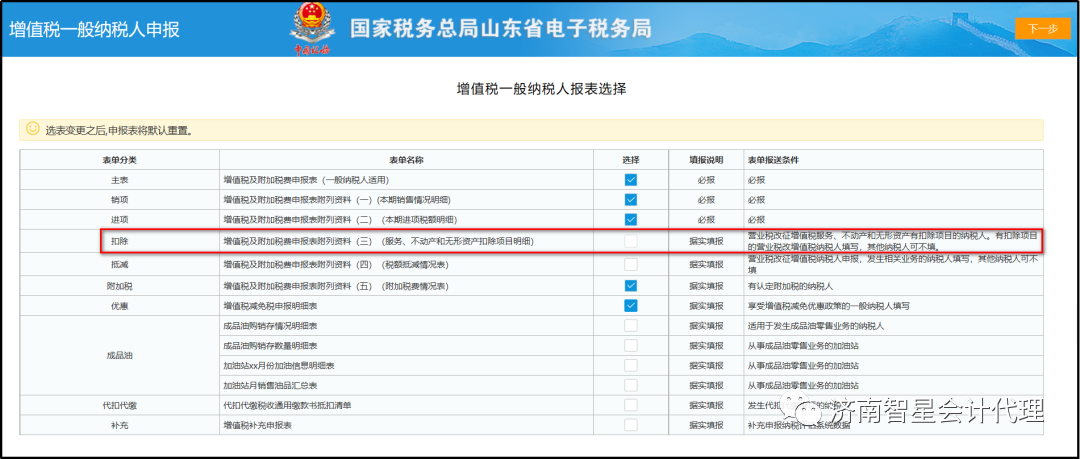Select the 加油站xx月份加油信息明细表 form name
The width and height of the screenshot is (1080, 459).
pos(279,365)
